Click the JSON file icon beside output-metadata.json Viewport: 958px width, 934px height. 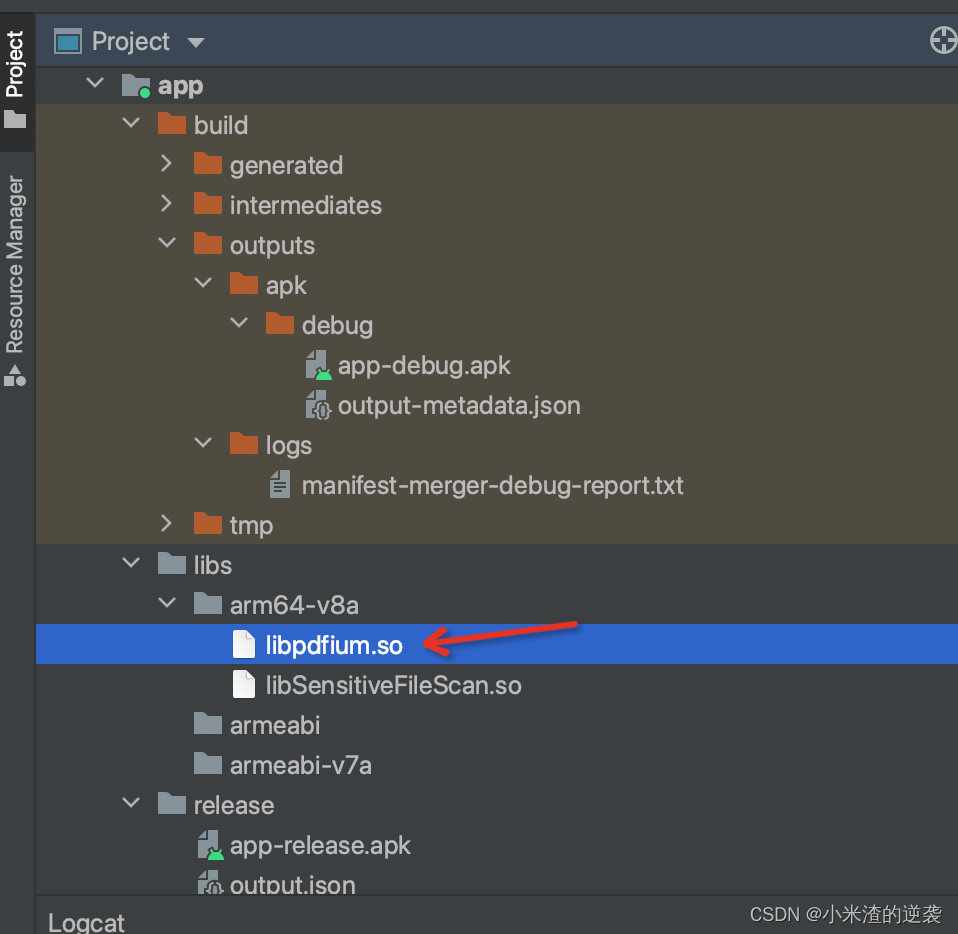[318, 404]
